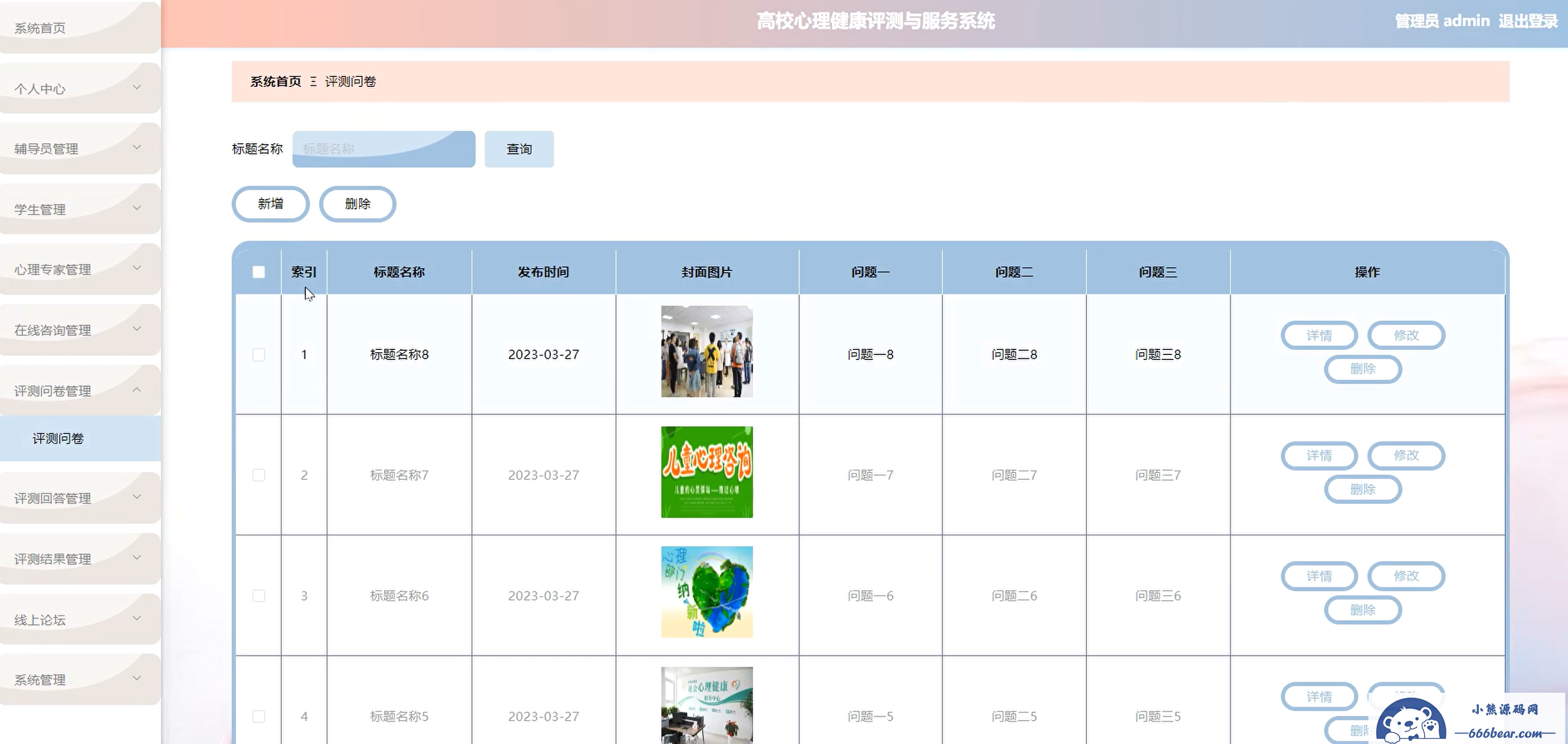The height and width of the screenshot is (744, 1568).
Task: Click 修改 for 标题名称6 row
Action: point(1406,576)
